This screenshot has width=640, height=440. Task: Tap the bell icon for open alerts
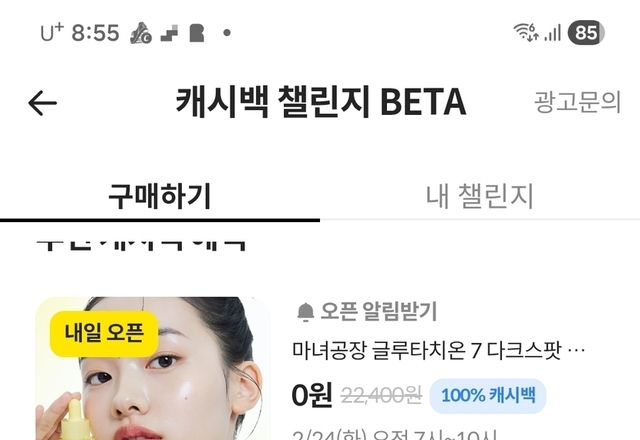click(305, 312)
